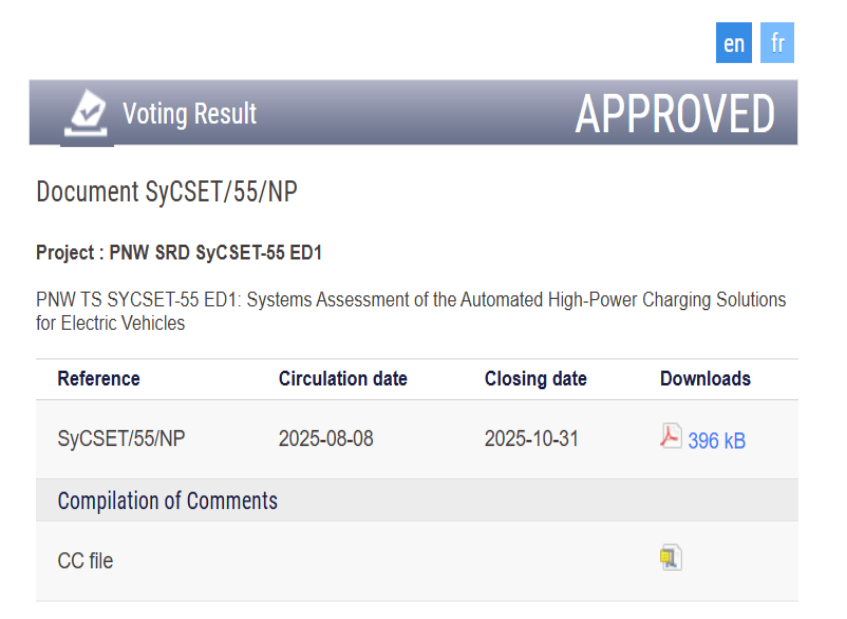Click the PDF download icon

click(670, 437)
